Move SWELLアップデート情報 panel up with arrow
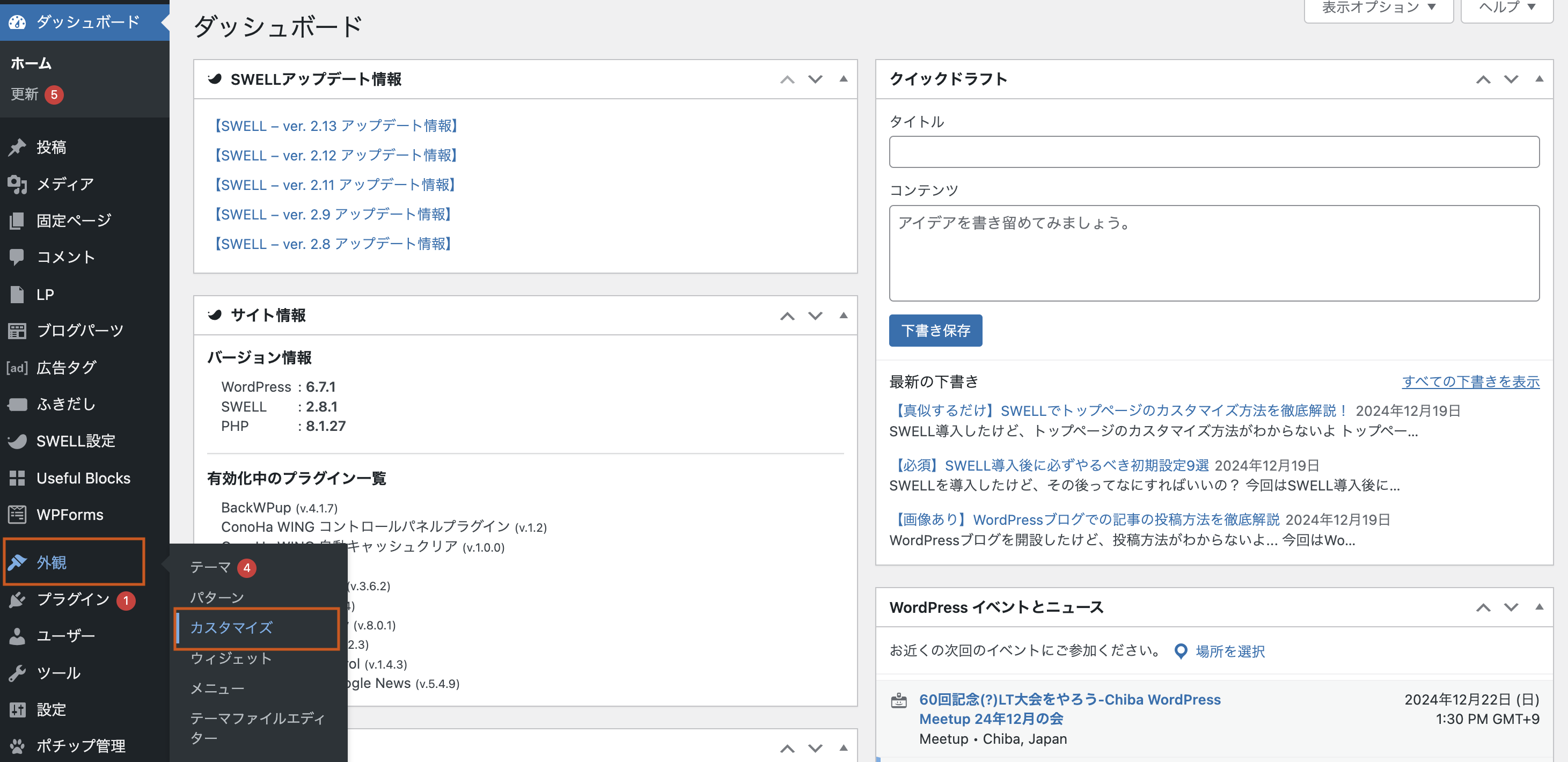 click(787, 79)
